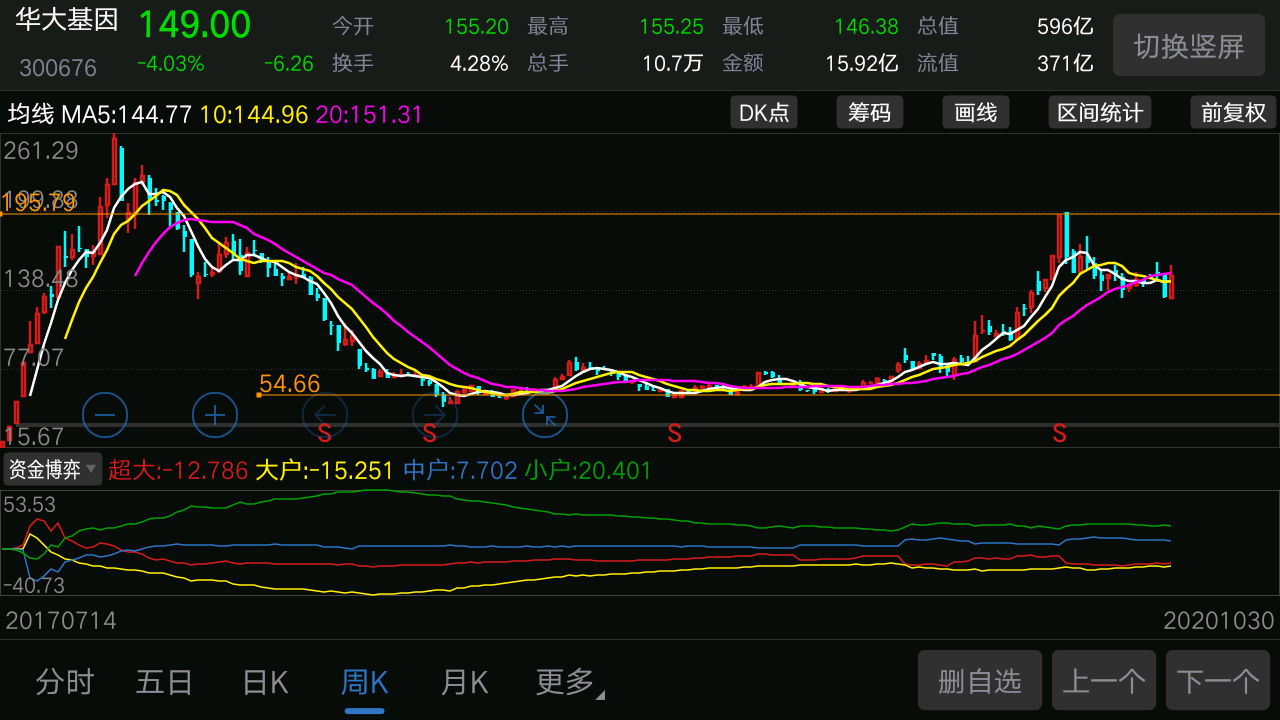Viewport: 1280px width, 720px height.
Task: Move chart left with left-arrow icon
Action: pyautogui.click(x=325, y=414)
